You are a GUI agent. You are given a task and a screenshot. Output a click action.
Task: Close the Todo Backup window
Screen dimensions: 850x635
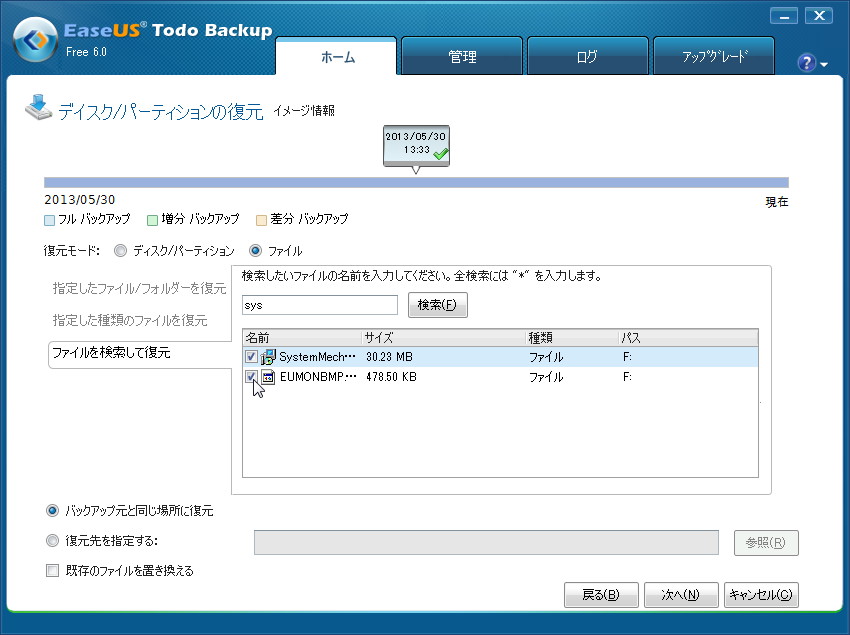point(819,16)
